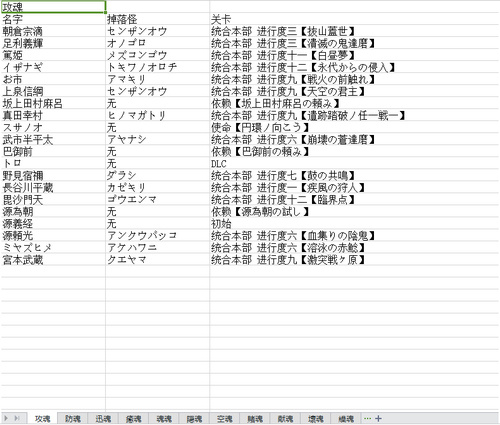Viewport: 500px width, 425px height.
Task: Click the name cell 源為朝
Action: pos(53,211)
